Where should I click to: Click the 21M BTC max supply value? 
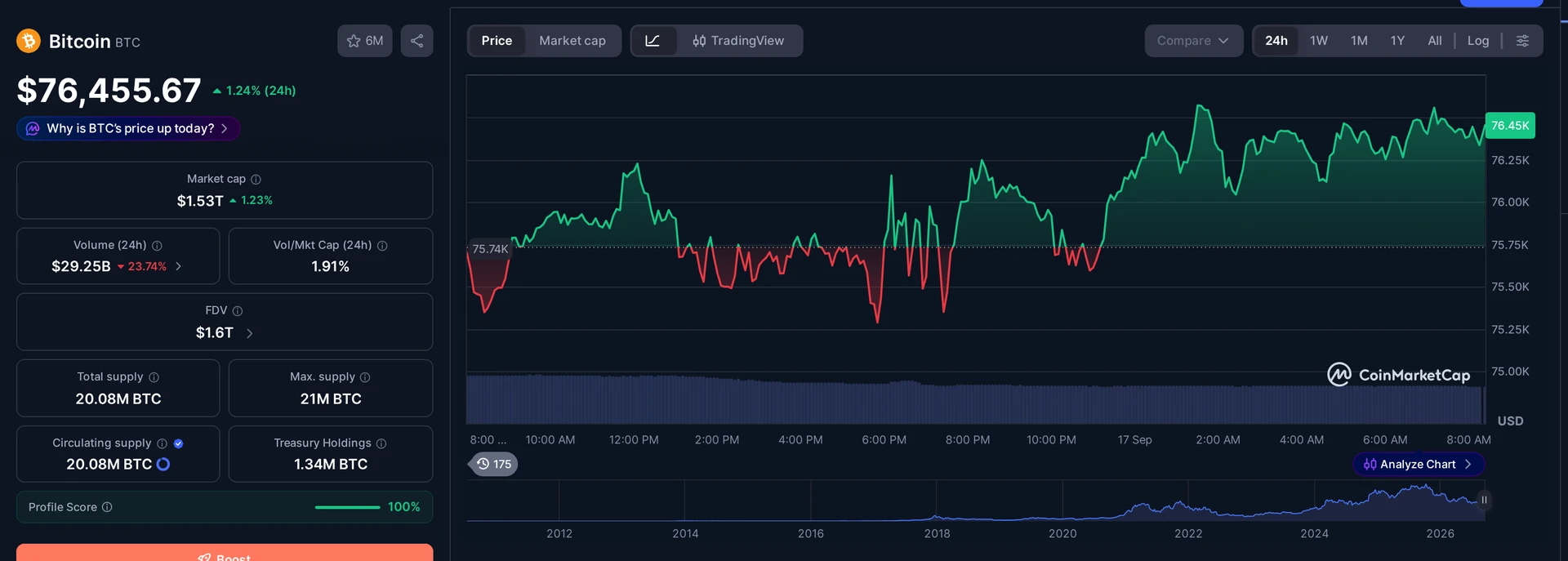331,399
